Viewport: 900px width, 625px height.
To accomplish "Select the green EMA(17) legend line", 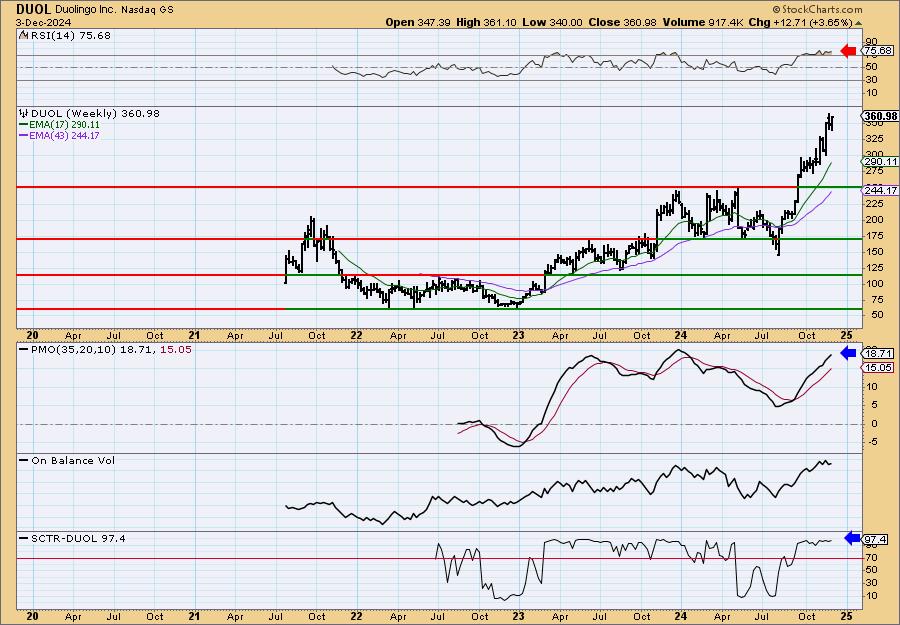I will (24, 125).
